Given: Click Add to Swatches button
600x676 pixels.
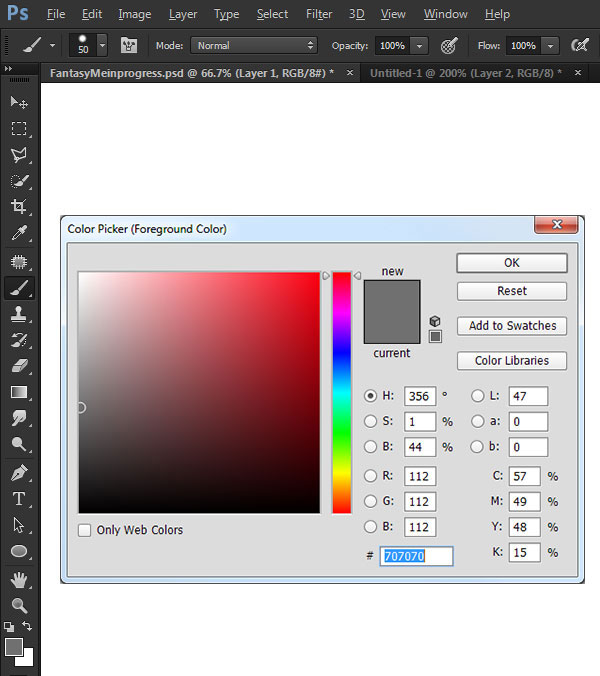Looking at the screenshot, I should tap(512, 326).
